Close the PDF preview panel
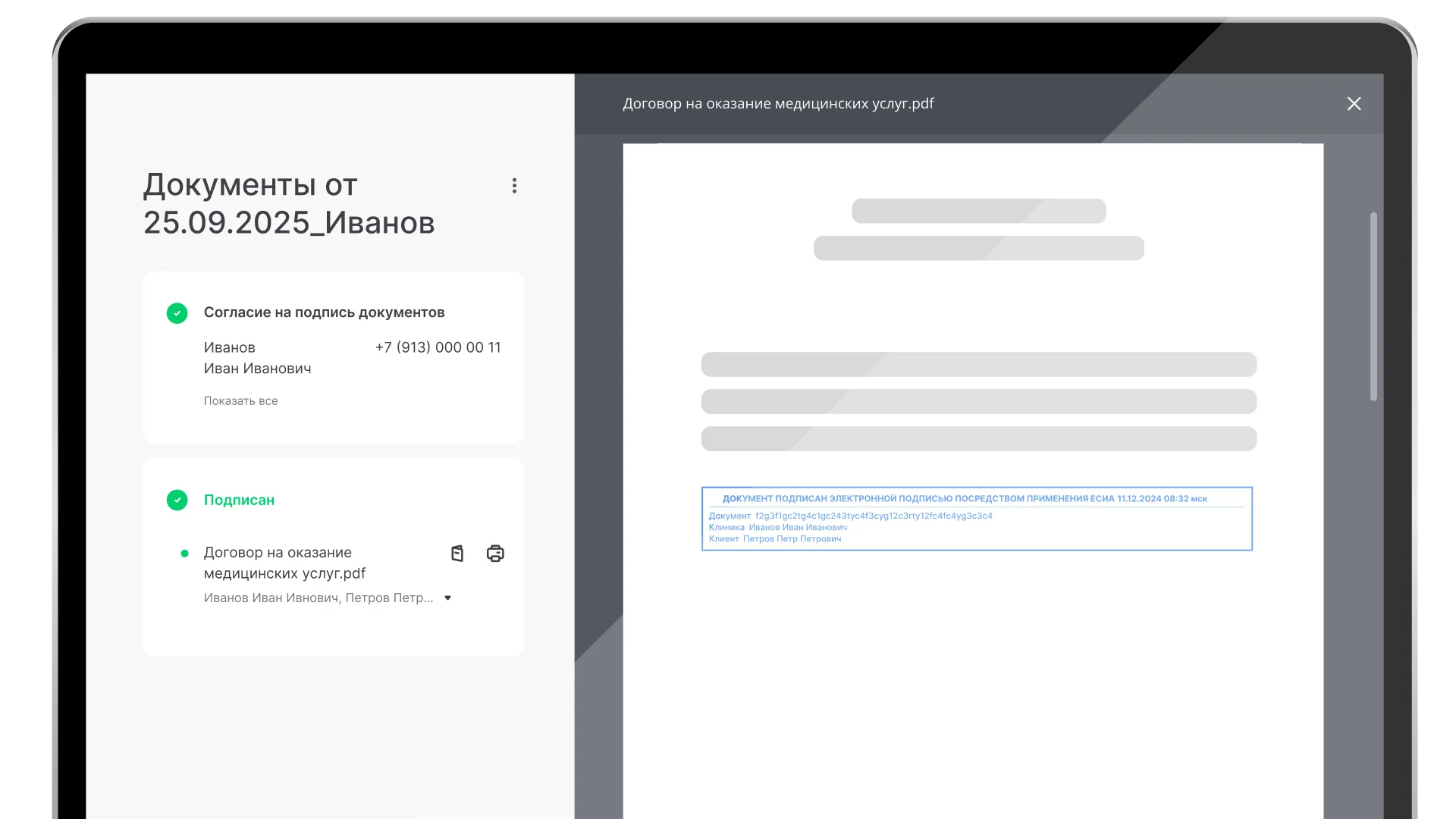Viewport: 1456px width, 819px height. pos(1354,104)
